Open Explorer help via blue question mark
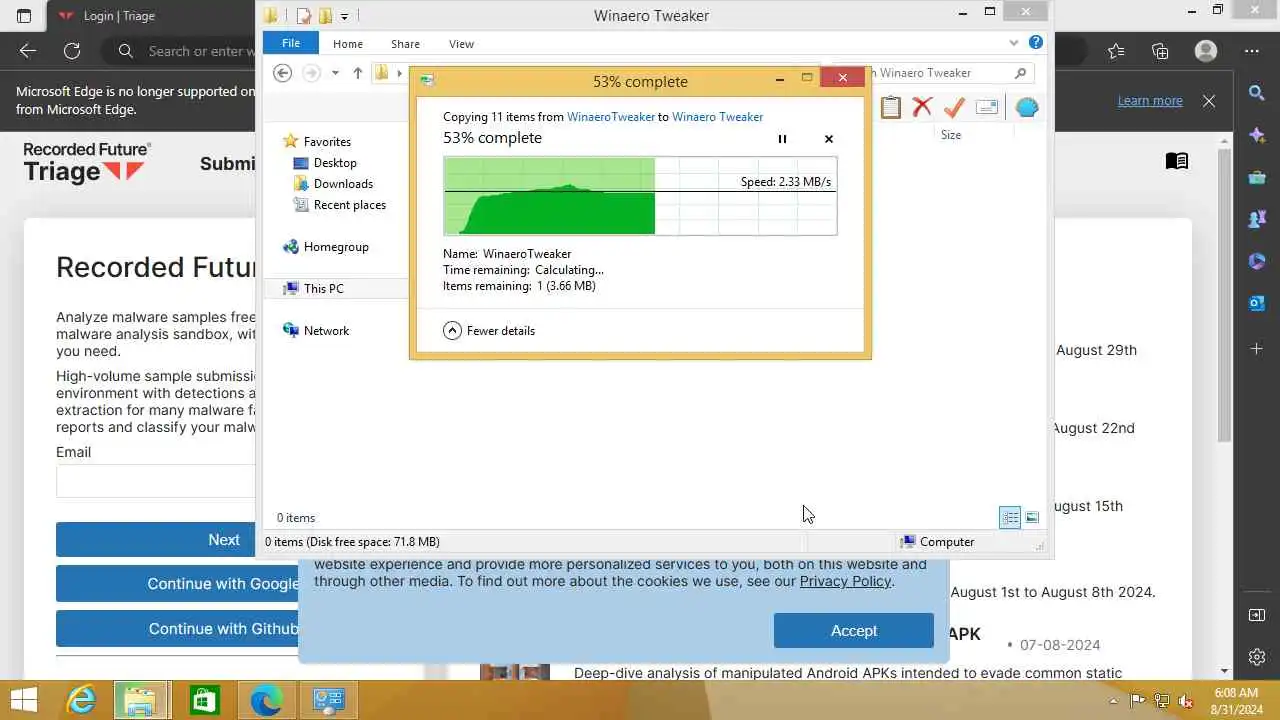 click(x=1035, y=43)
